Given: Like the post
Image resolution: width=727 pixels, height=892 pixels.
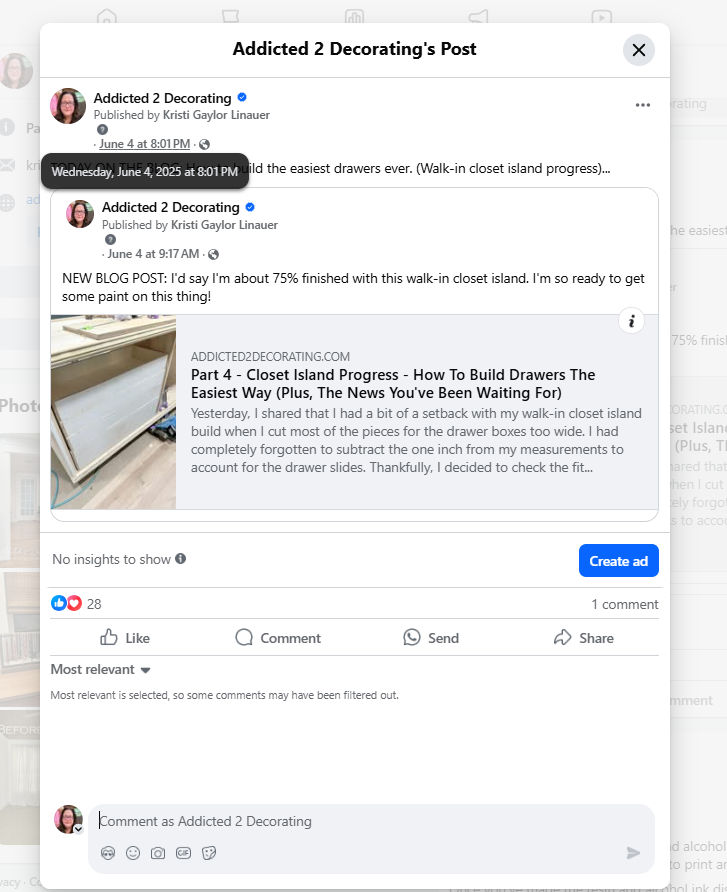Looking at the screenshot, I should 125,638.
